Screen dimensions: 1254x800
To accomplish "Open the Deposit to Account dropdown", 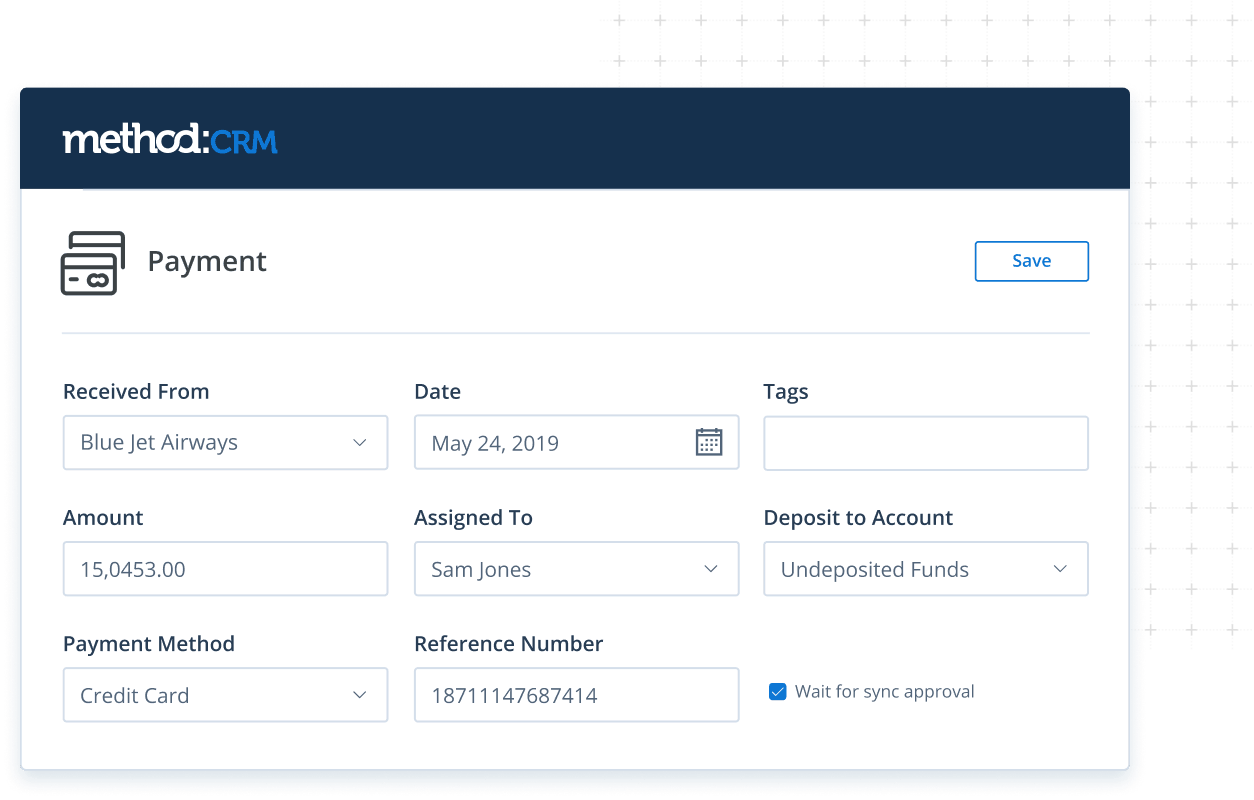I will [925, 569].
